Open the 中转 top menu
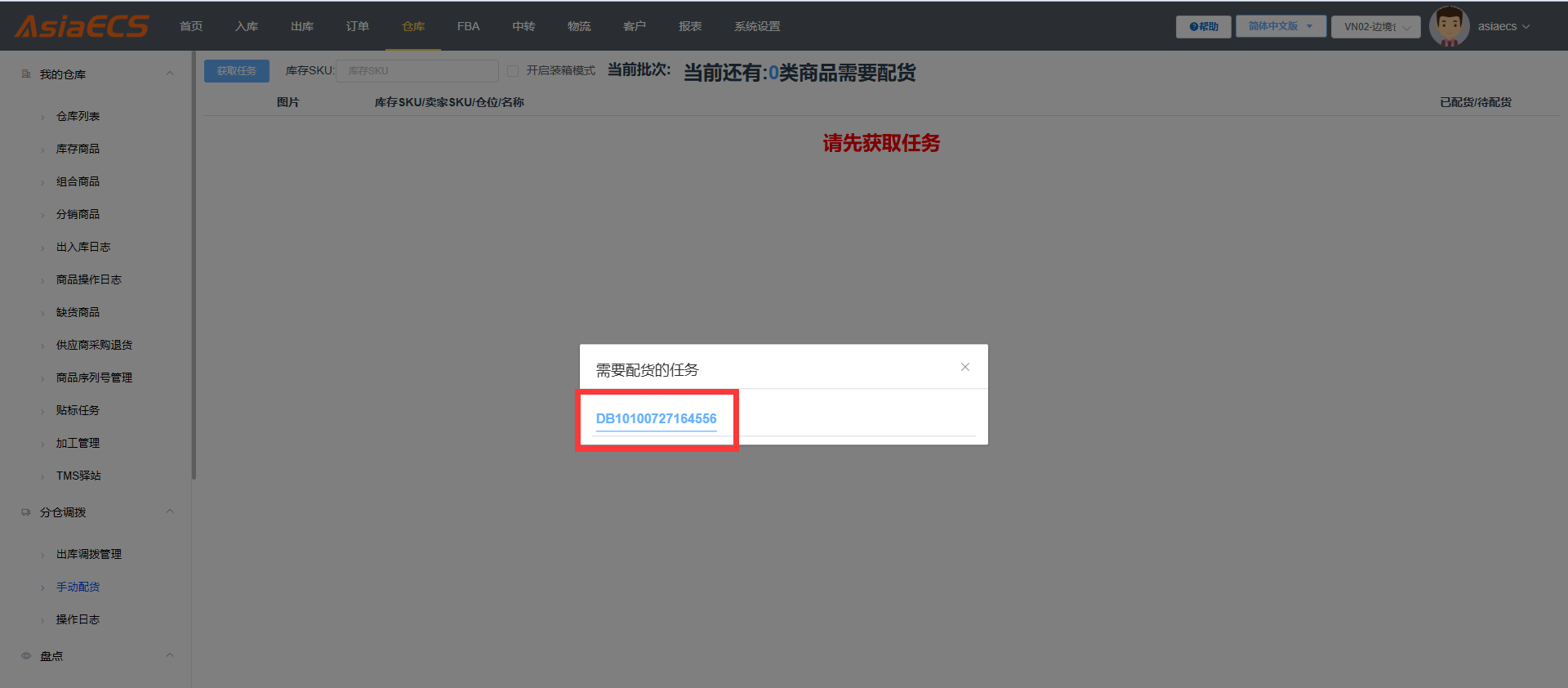1568x688 pixels. [523, 26]
